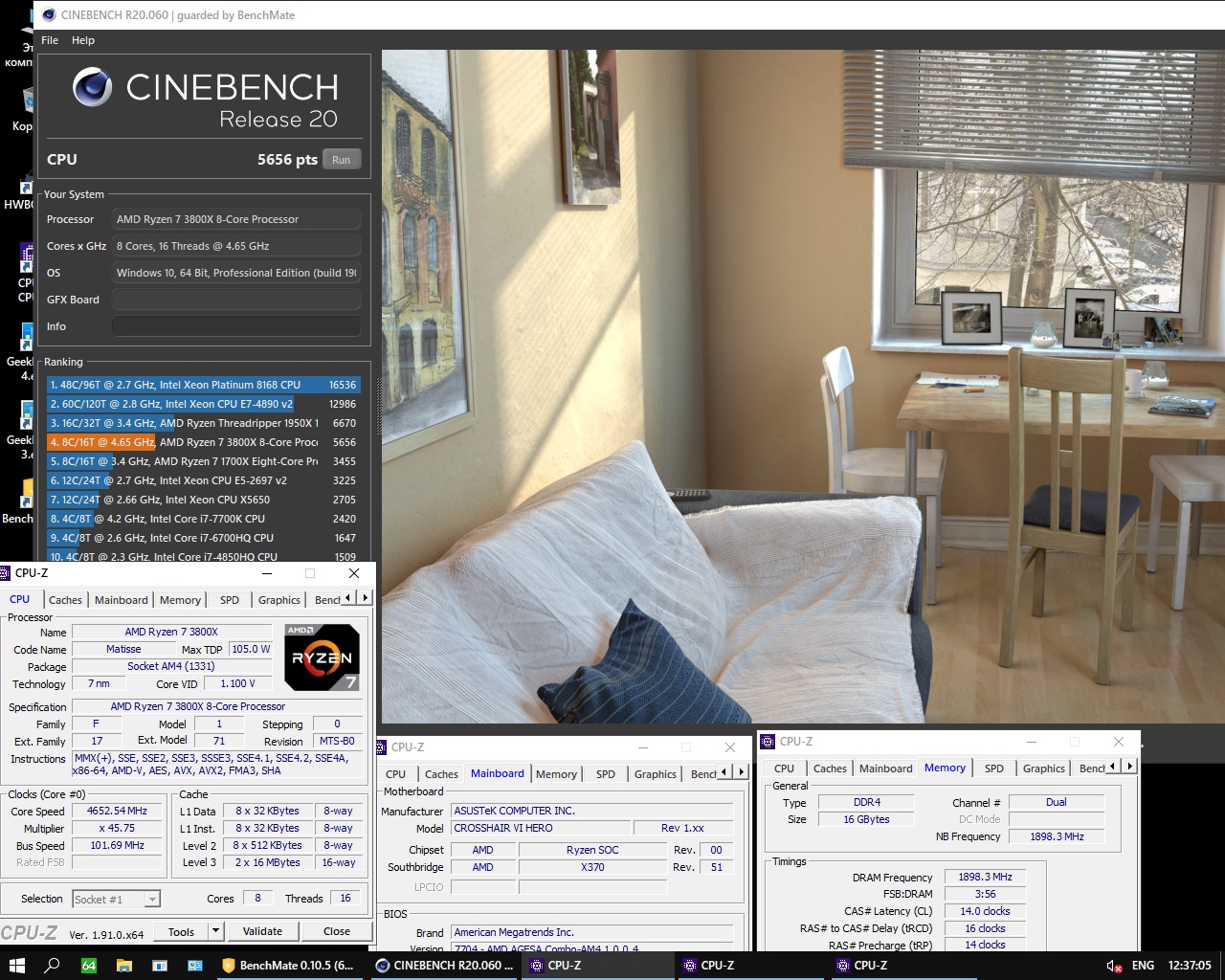The height and width of the screenshot is (980, 1225).
Task: Switch to BenchMate 0.10.5 on the taskbar
Action: [288, 965]
